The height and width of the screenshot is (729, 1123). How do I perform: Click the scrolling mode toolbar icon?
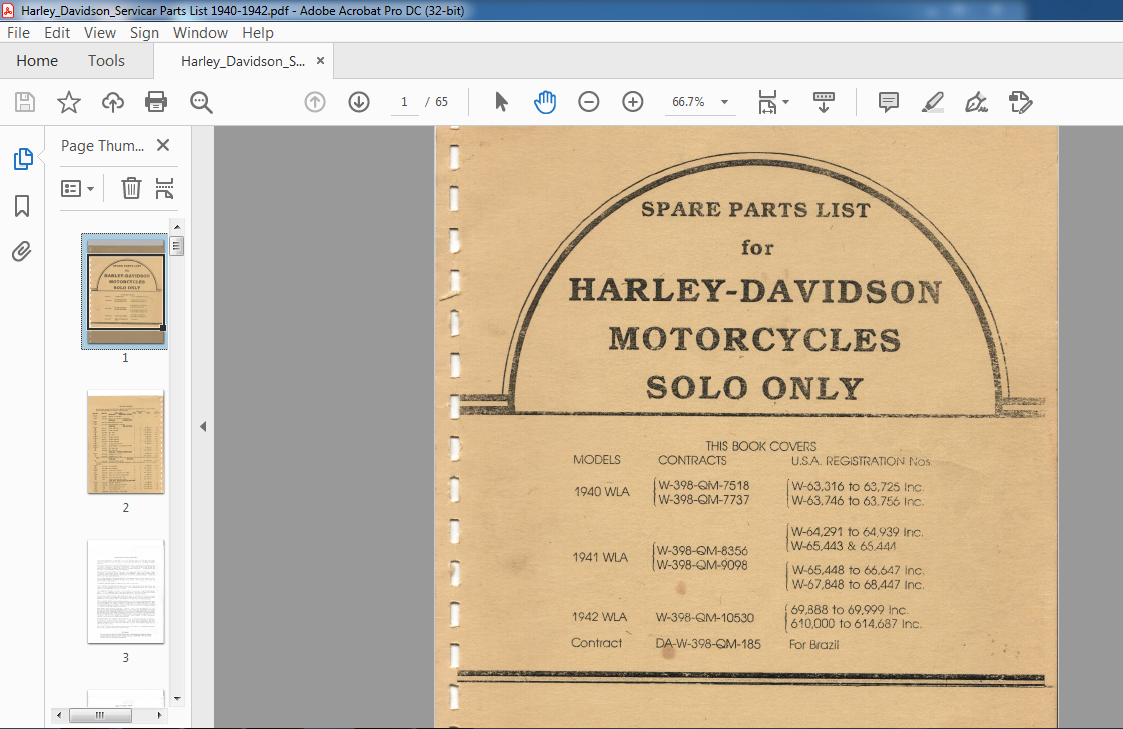coord(824,102)
